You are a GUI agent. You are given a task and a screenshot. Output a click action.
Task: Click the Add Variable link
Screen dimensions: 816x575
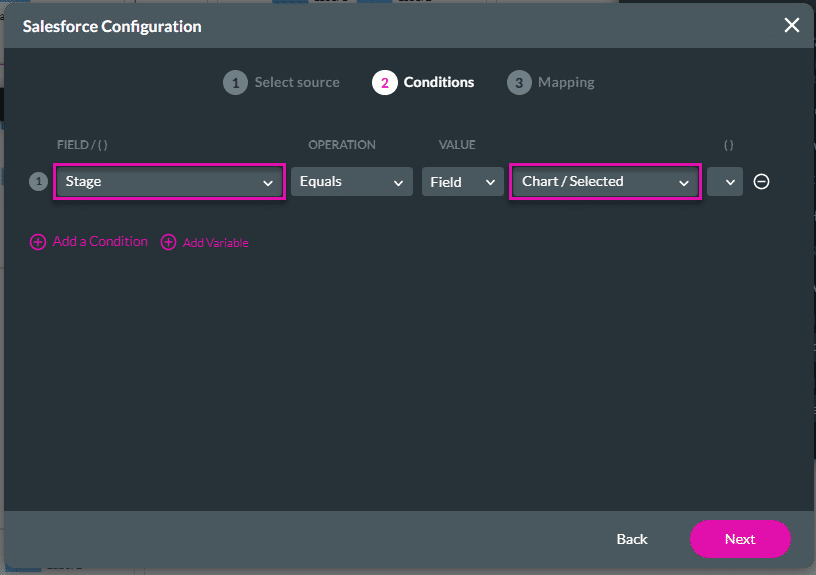[205, 242]
